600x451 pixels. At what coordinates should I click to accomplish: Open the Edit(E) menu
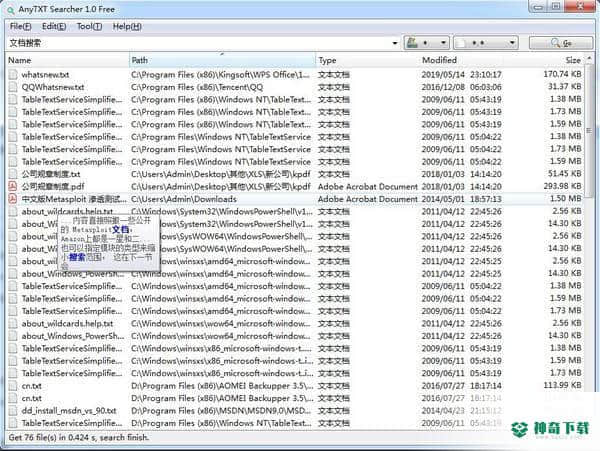tap(54, 26)
